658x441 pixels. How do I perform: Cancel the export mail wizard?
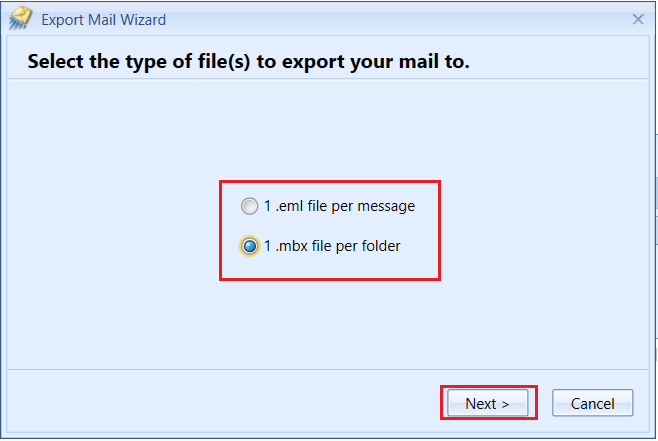pyautogui.click(x=593, y=403)
